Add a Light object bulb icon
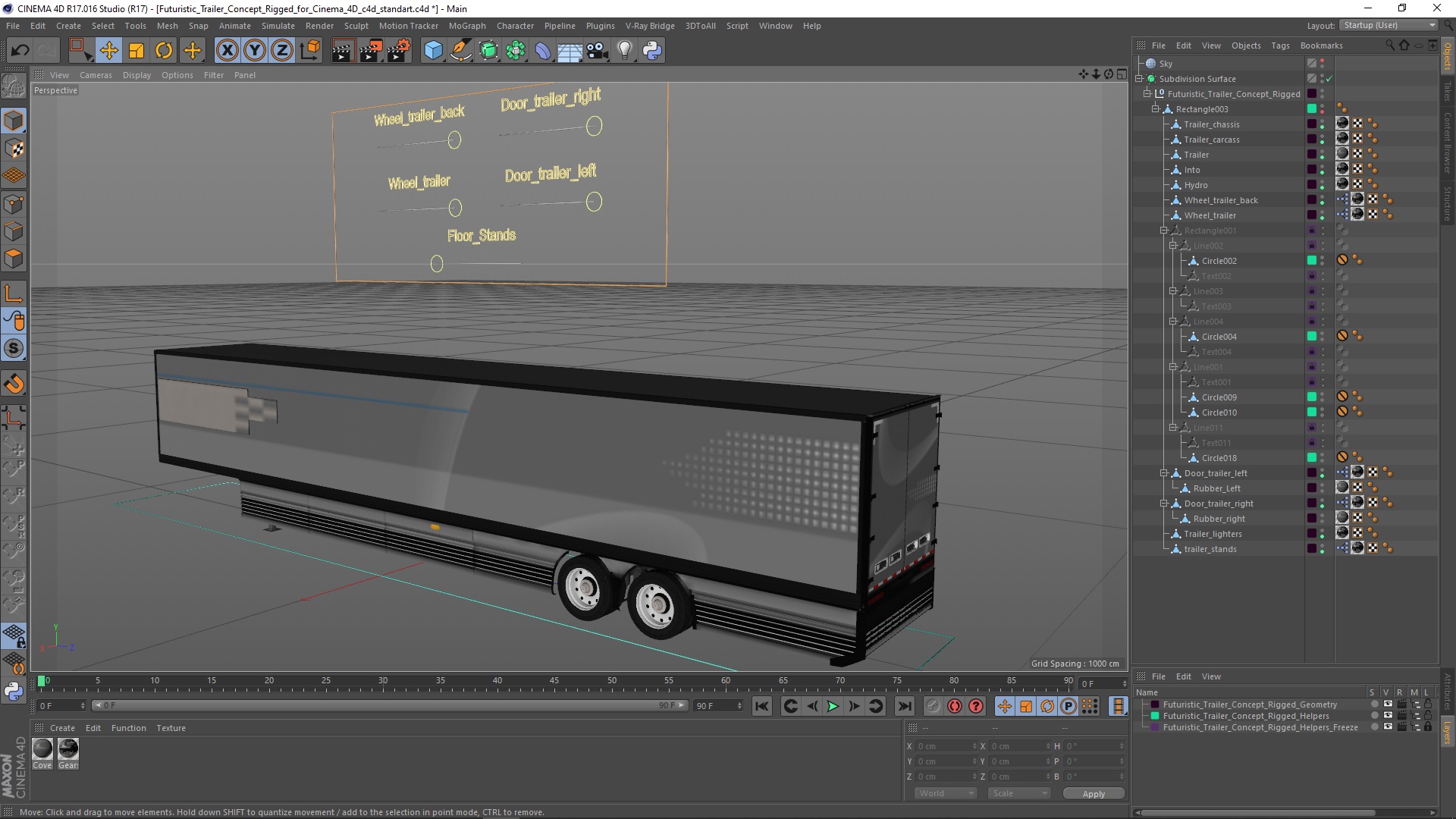 (625, 51)
